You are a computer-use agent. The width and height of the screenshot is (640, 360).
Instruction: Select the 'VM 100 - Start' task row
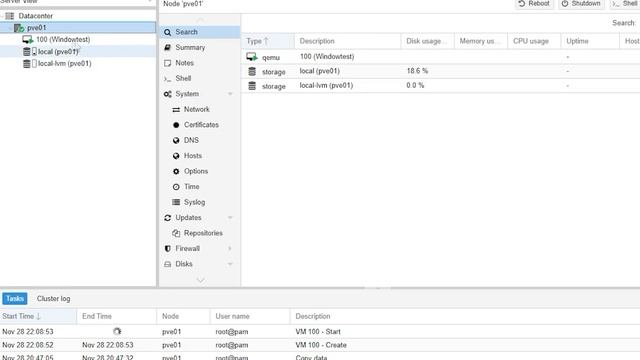(320, 331)
